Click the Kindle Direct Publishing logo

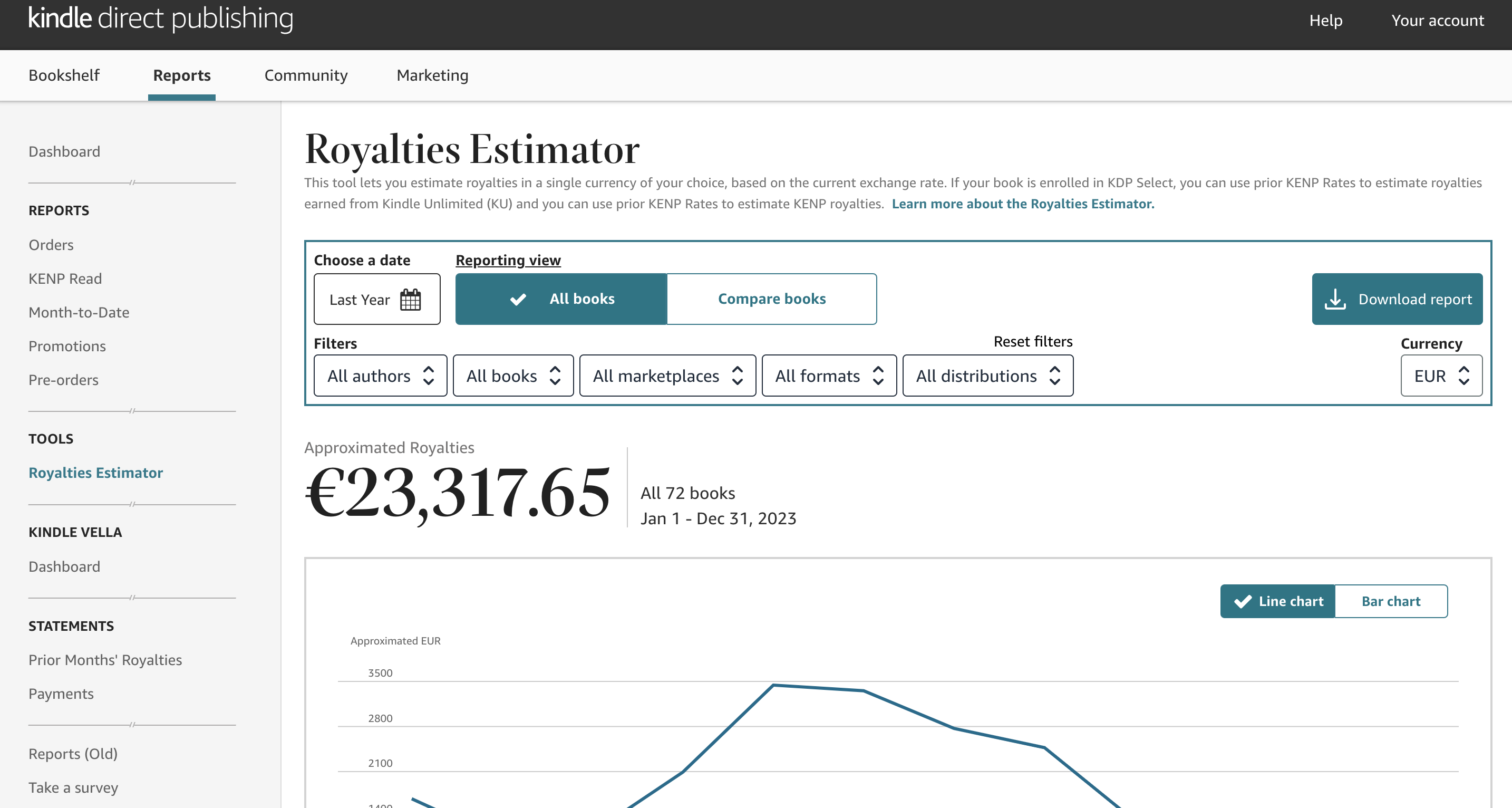pos(161,19)
